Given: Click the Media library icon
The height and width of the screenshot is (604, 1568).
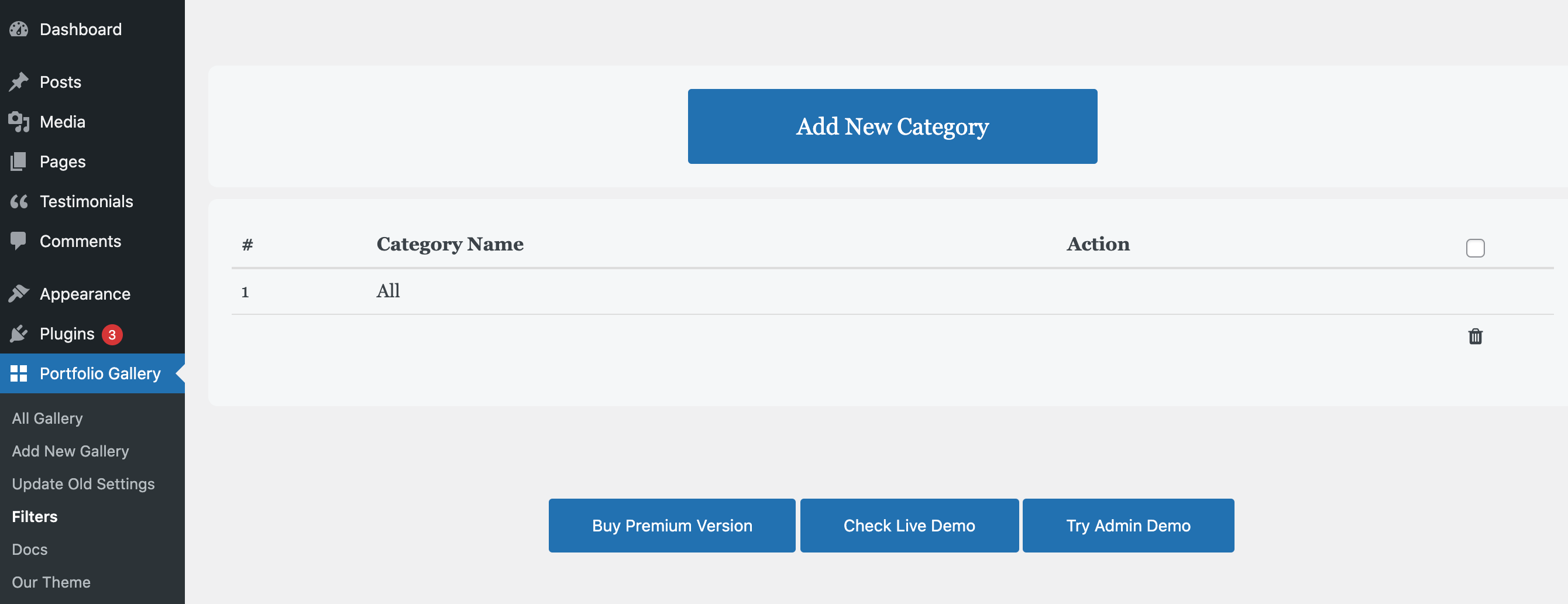Looking at the screenshot, I should (x=19, y=122).
